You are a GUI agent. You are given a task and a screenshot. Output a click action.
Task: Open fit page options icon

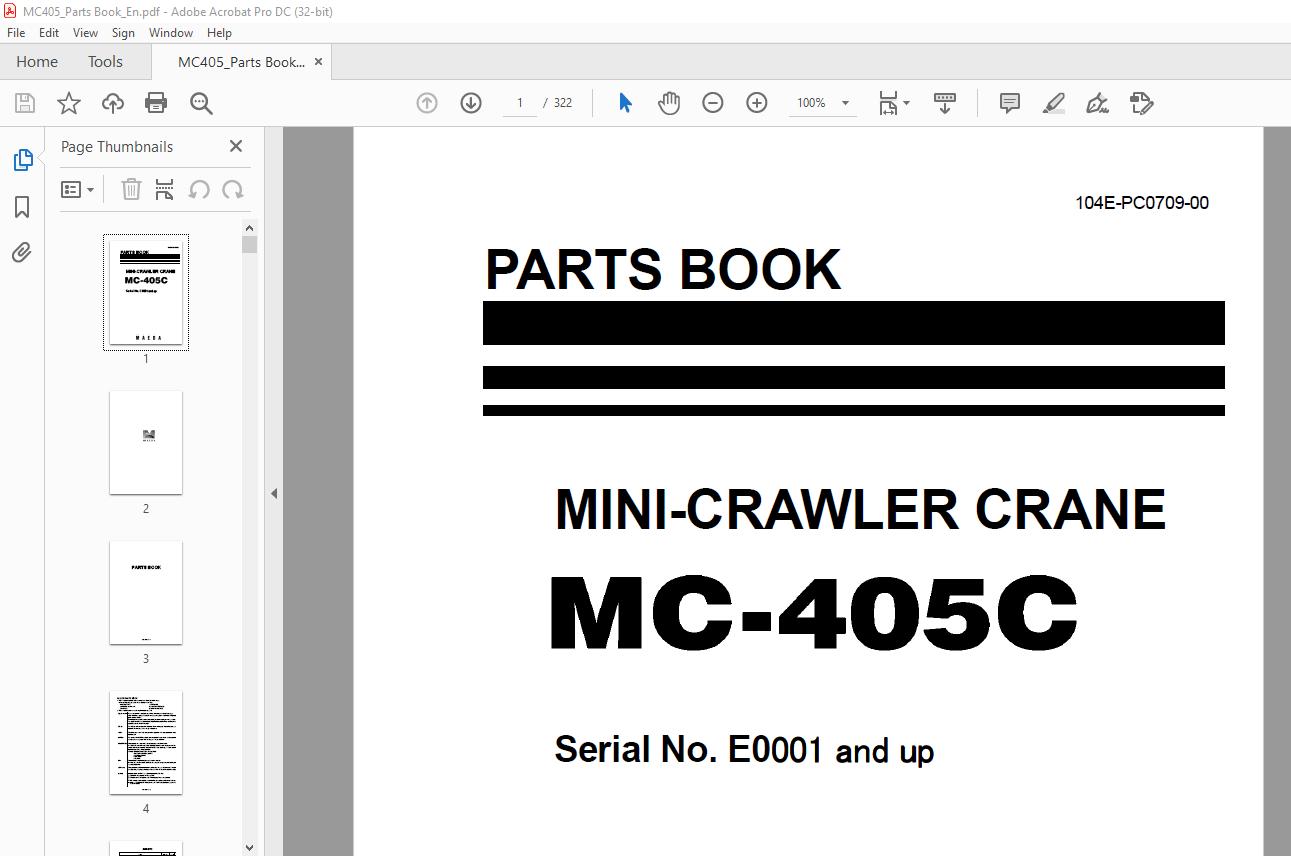(894, 103)
